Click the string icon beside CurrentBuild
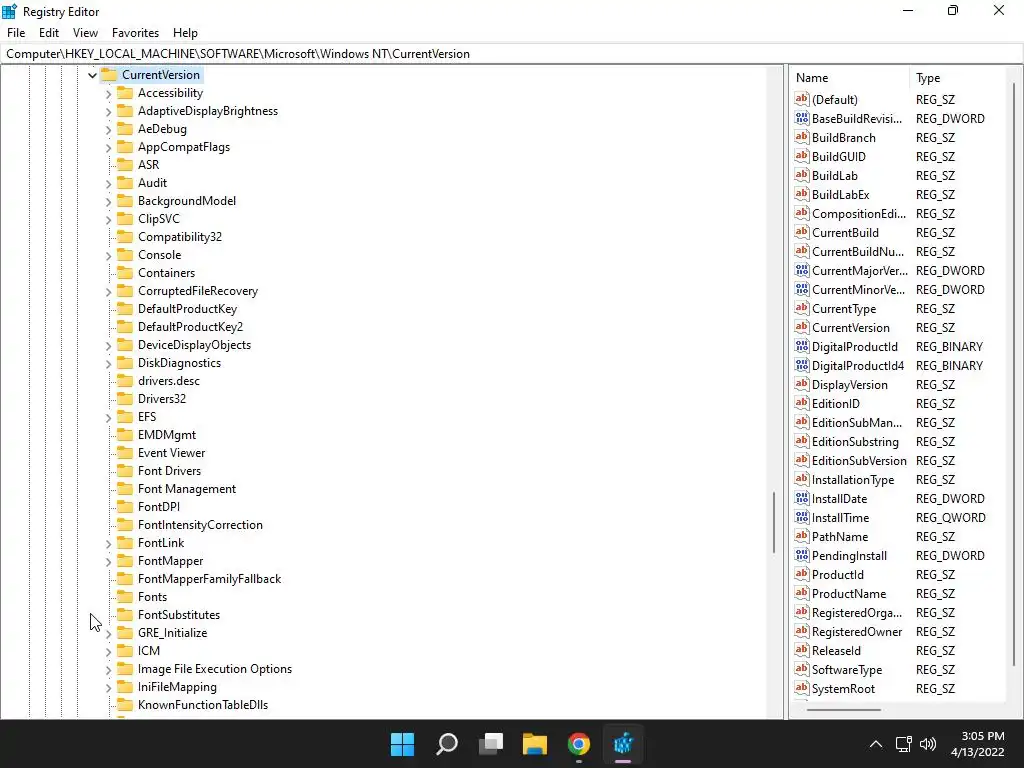Image resolution: width=1024 pixels, height=768 pixels. 801,232
